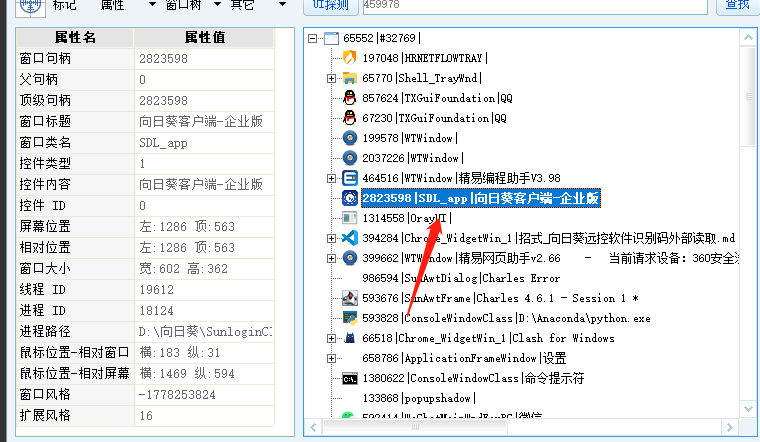Viewport: 760px width, 442px height.
Task: Select tree row 2823598 SDL_app 向日葵客户端-企业版
Action: [x=481, y=198]
